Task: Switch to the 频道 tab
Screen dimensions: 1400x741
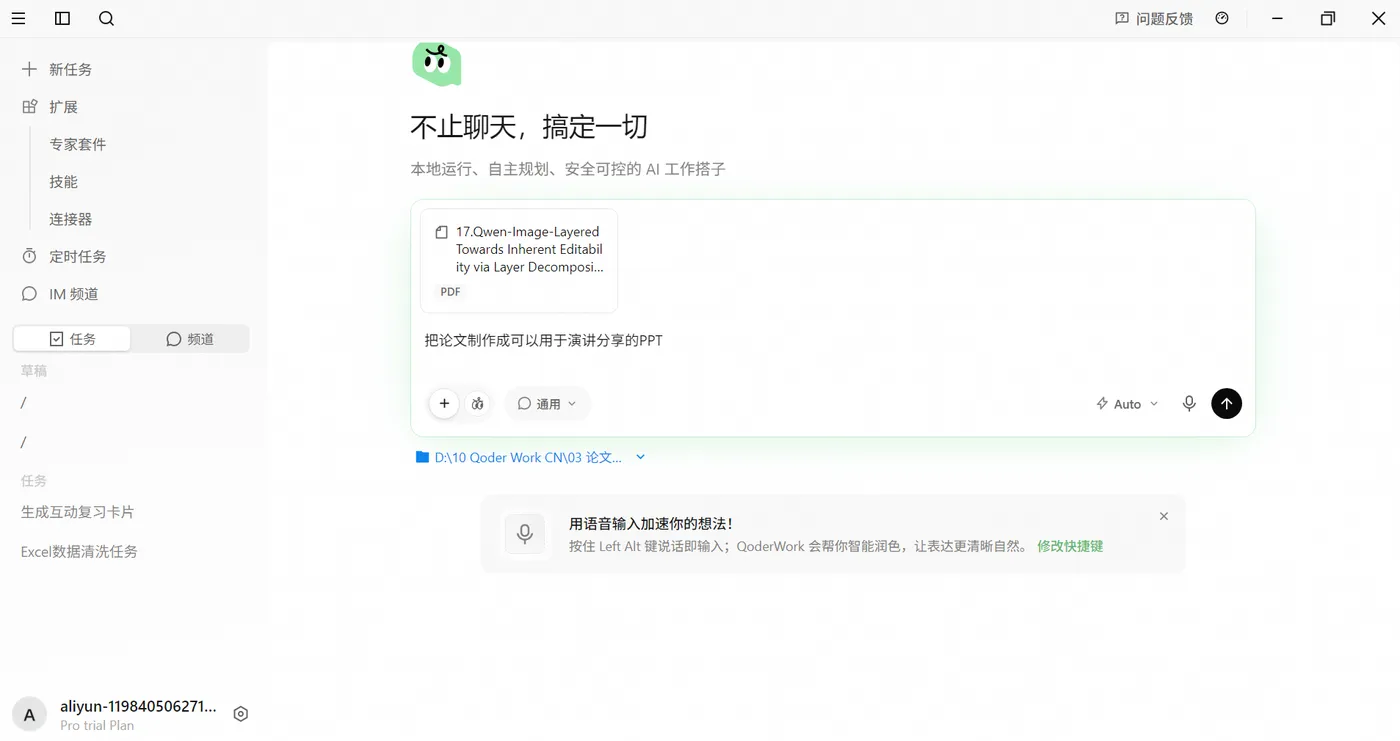Action: pyautogui.click(x=190, y=339)
